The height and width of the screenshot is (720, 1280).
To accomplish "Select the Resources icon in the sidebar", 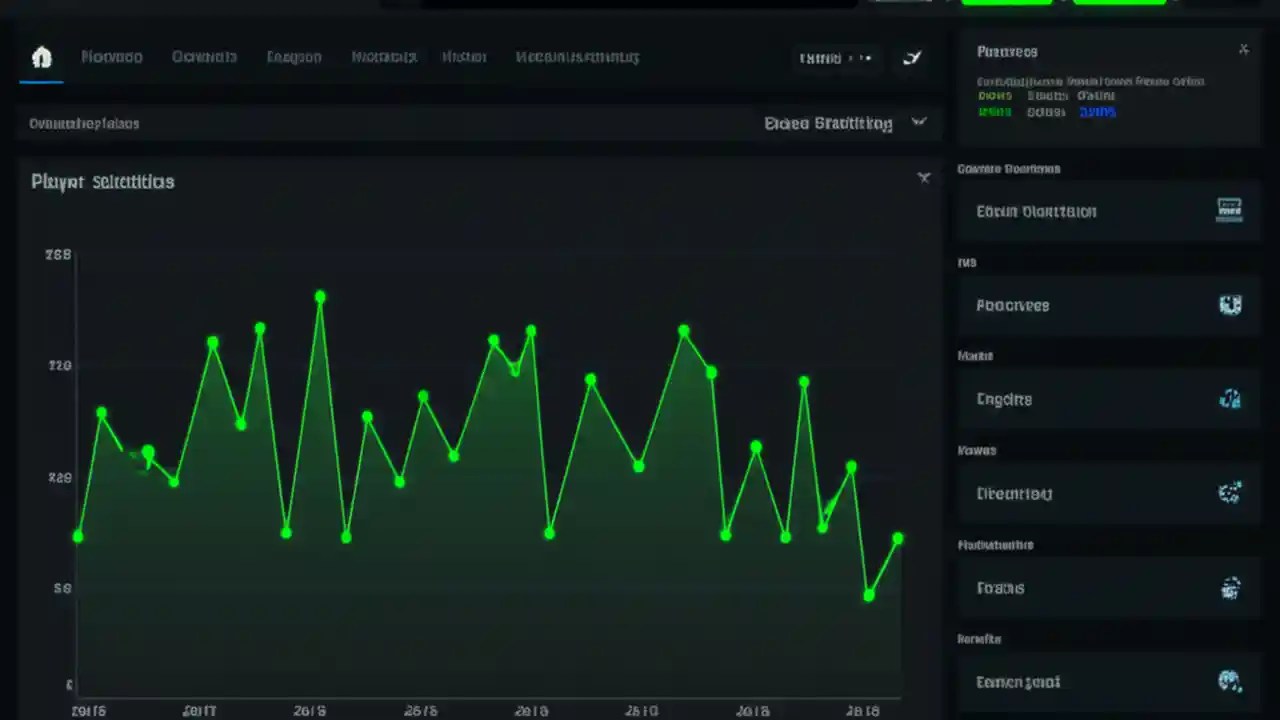I will click(x=1230, y=305).
